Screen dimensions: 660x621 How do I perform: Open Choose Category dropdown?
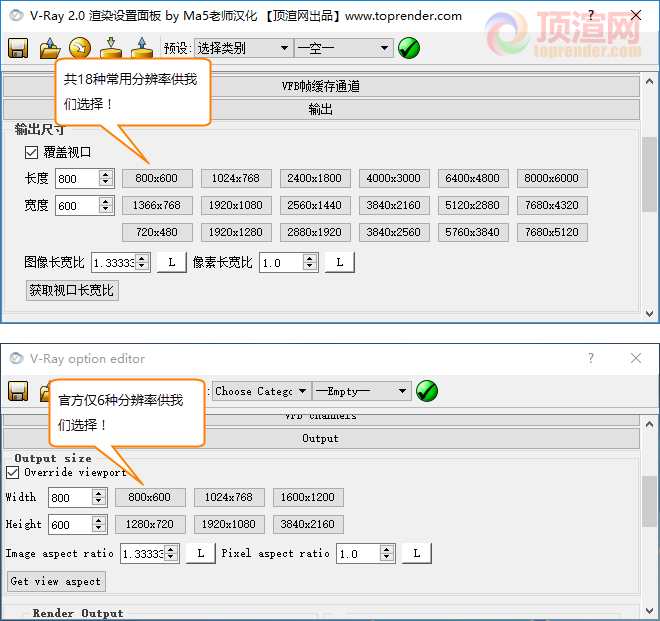click(261, 391)
